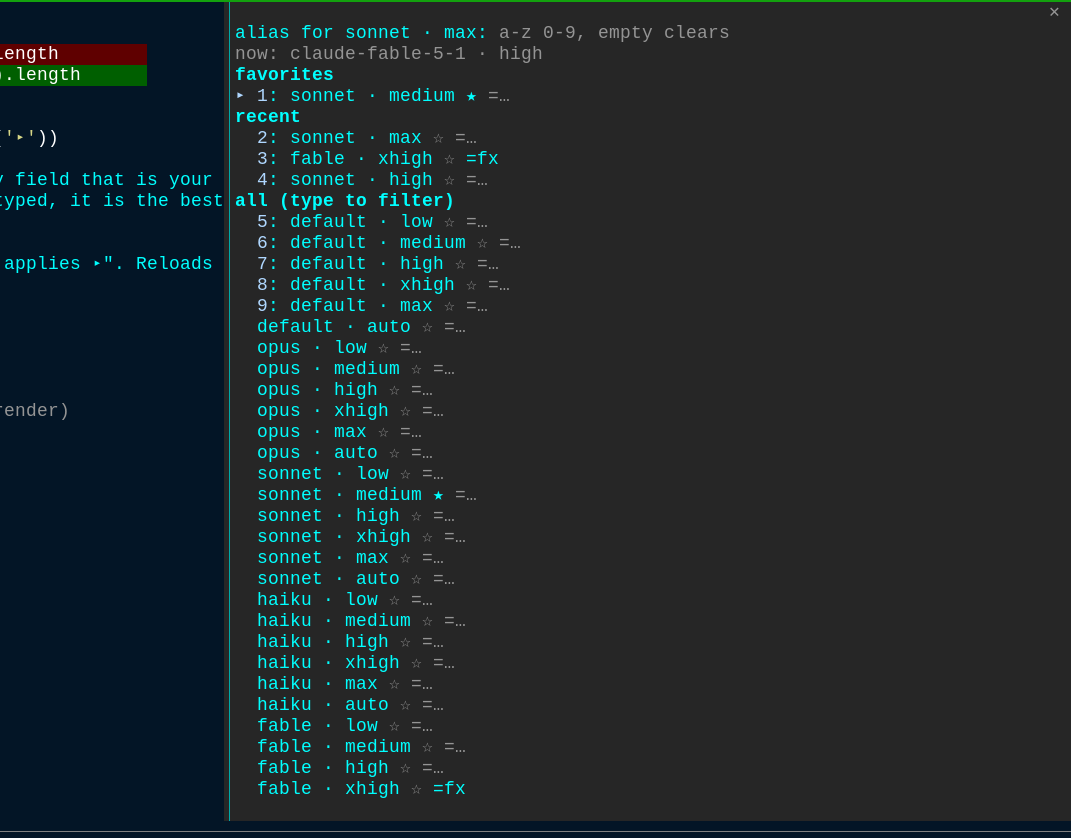1071x838 pixels.
Task: Star entry 6 default medium
Action: pos(482,243)
